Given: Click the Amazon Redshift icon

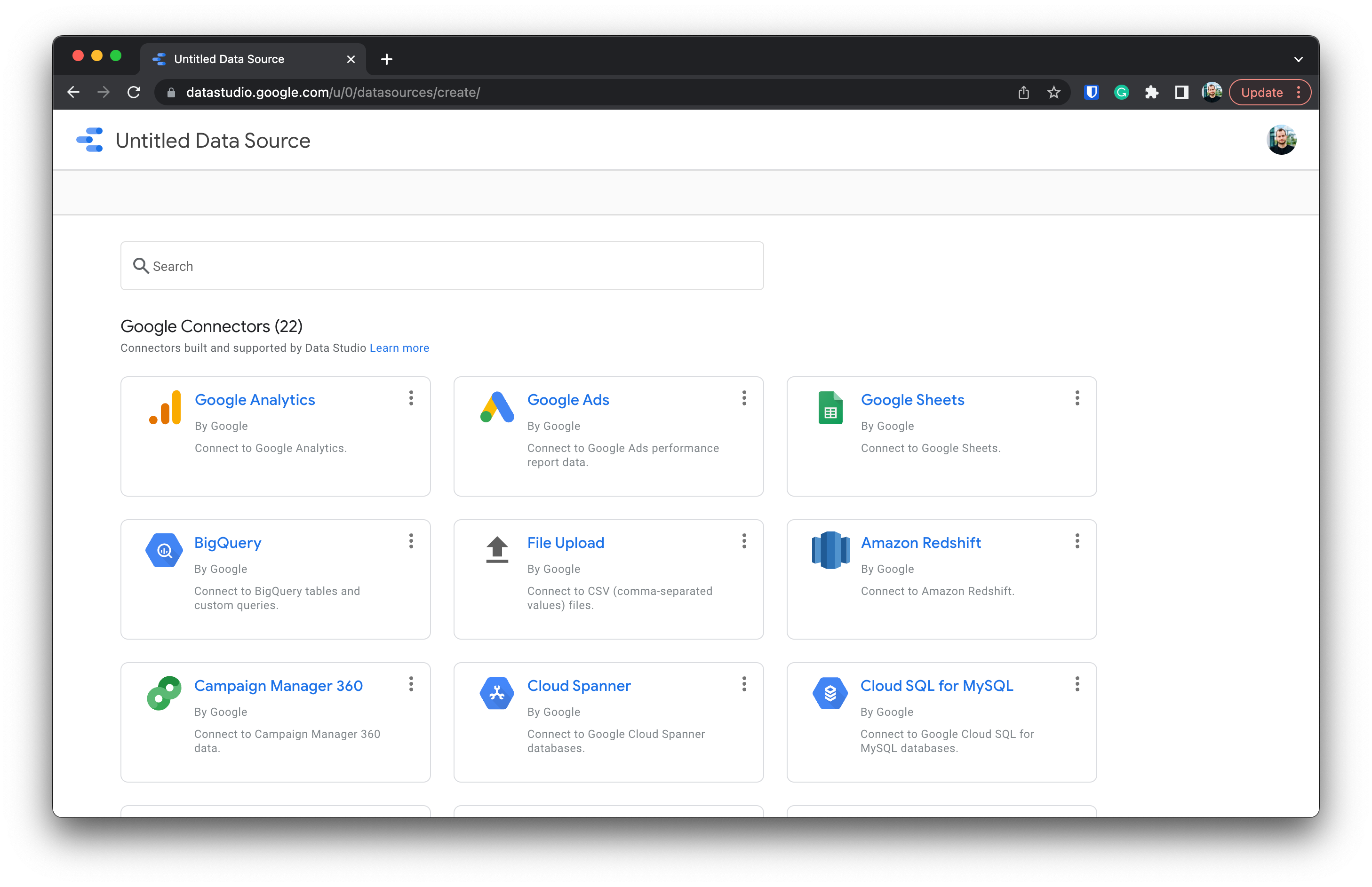Looking at the screenshot, I should (830, 550).
